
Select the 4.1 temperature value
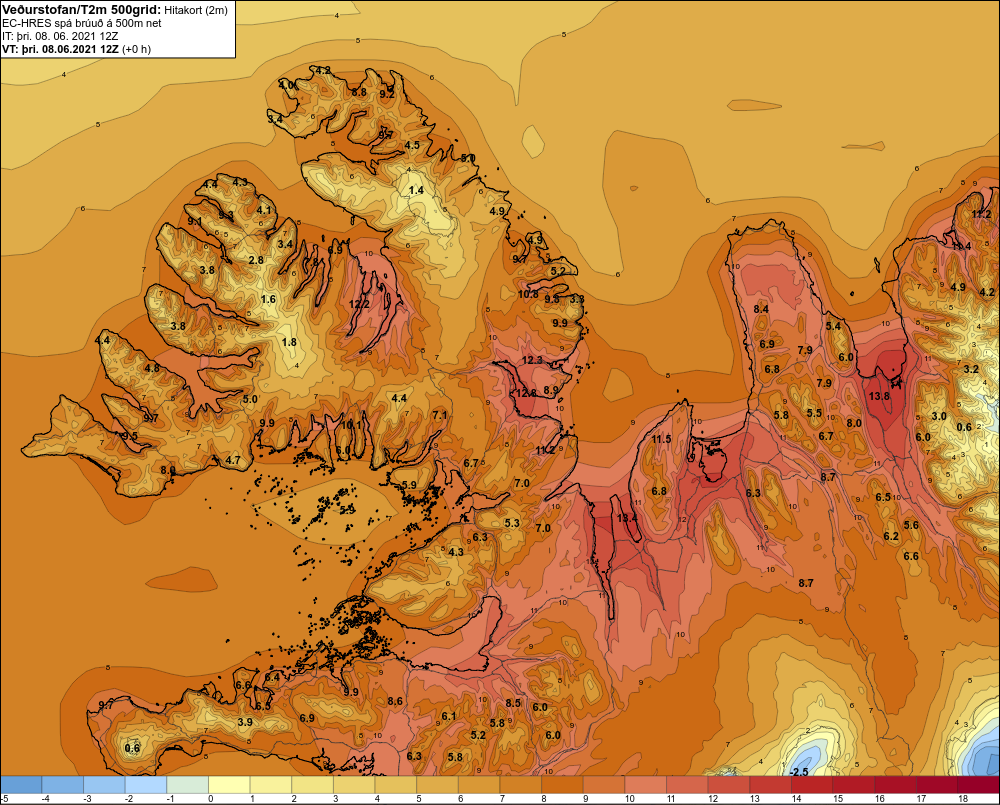263,210
